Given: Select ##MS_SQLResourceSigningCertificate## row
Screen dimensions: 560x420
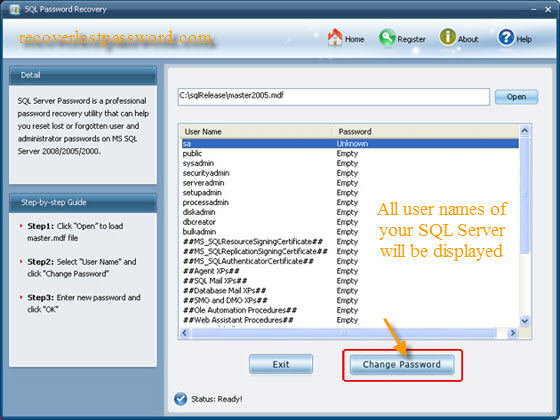Looking at the screenshot, I should (x=350, y=242).
